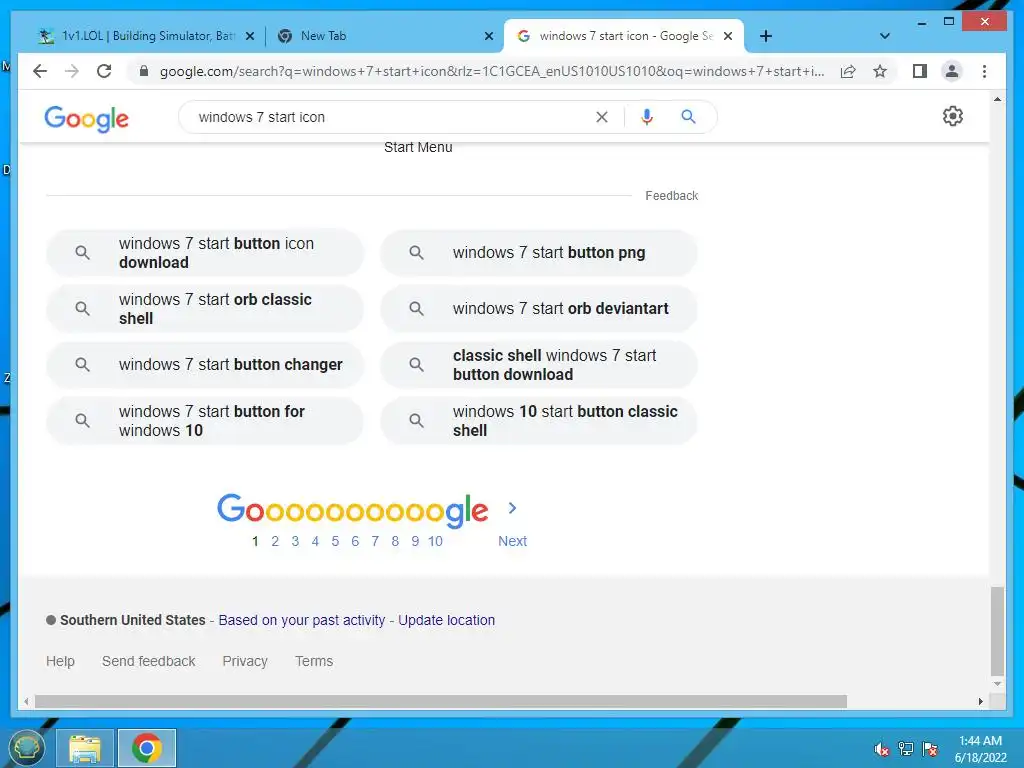Click the Update location link
The image size is (1024, 768).
[447, 620]
